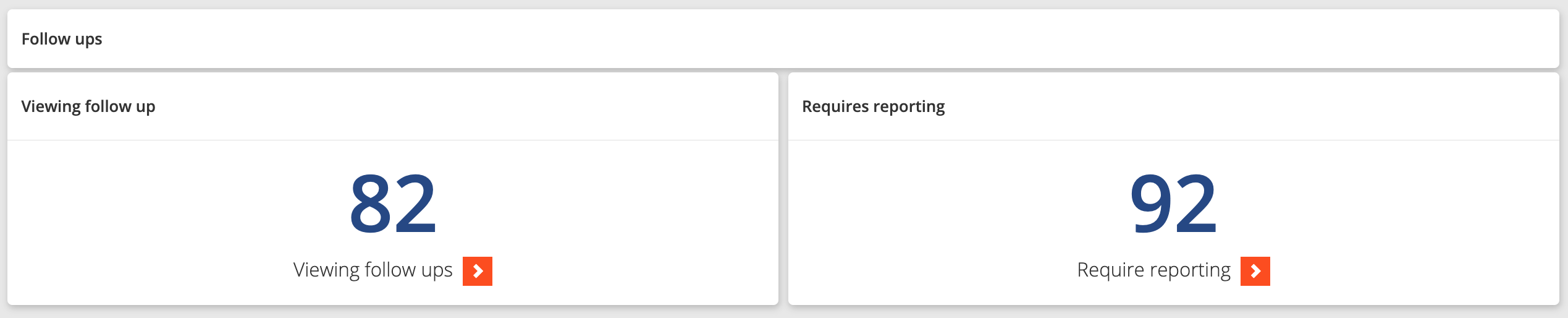This screenshot has width=1568, height=318.
Task: Open the Viewing follow ups link text
Action: (373, 270)
